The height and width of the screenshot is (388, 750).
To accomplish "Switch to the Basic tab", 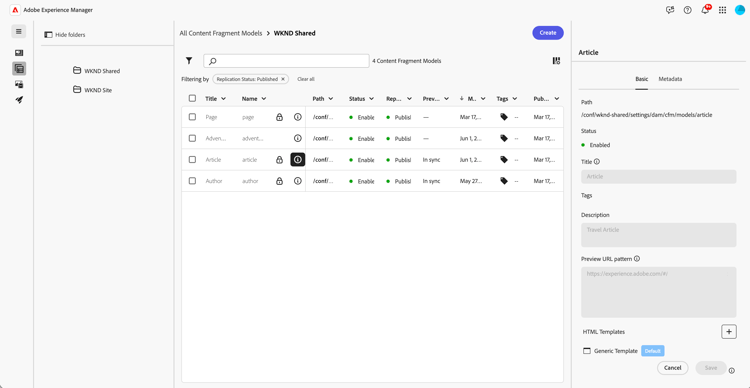I will (x=641, y=79).
